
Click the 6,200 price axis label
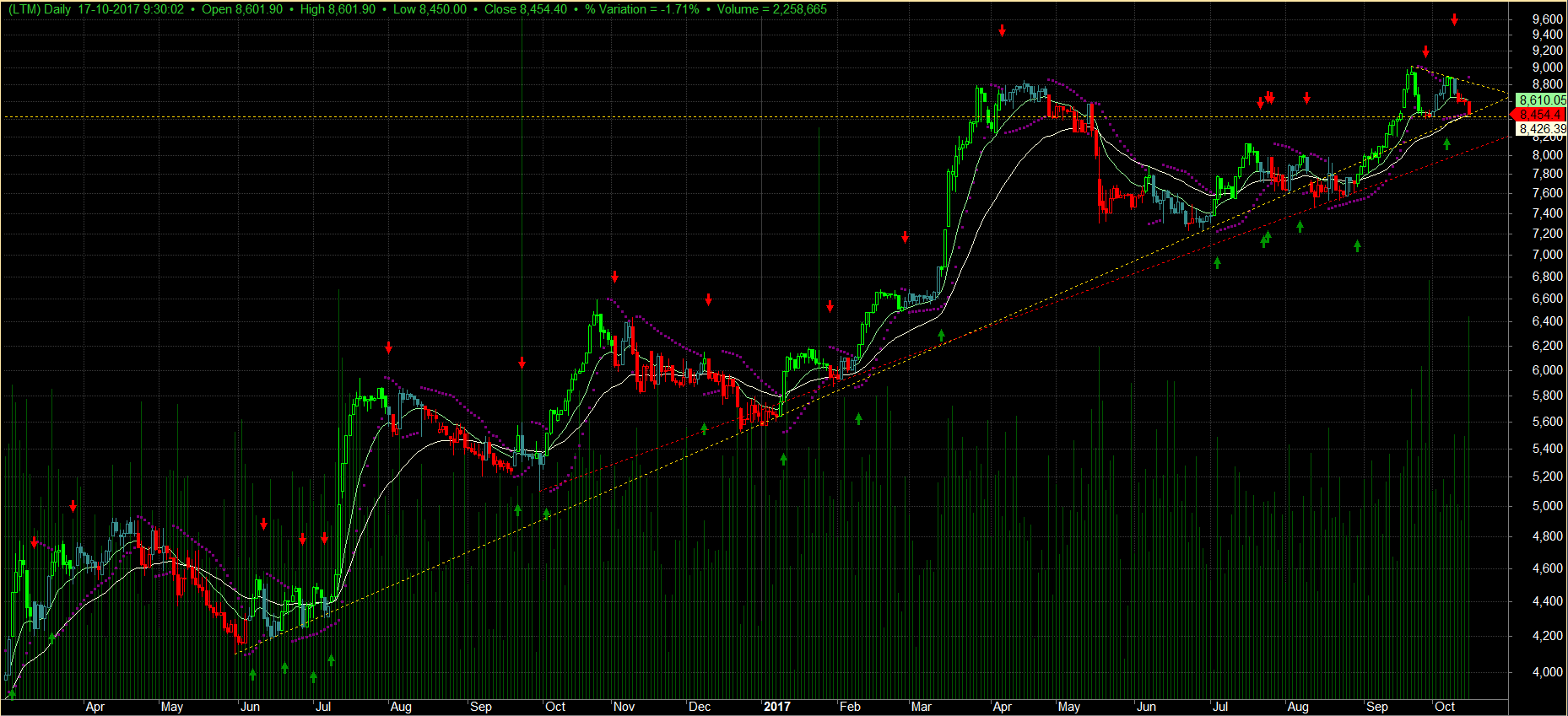(x=1547, y=346)
